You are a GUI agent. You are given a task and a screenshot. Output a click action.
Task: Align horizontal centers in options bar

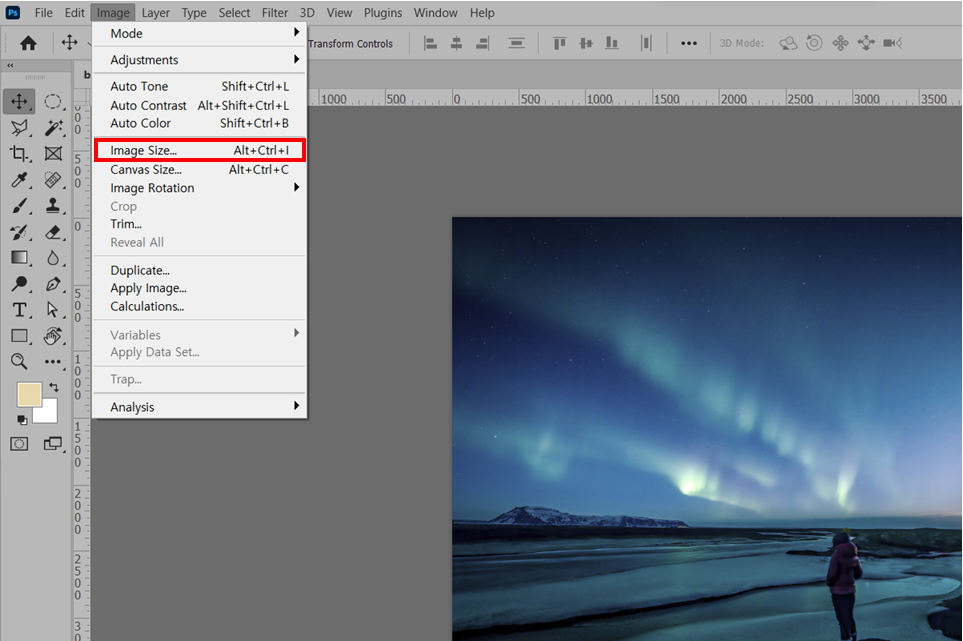pyautogui.click(x=456, y=43)
